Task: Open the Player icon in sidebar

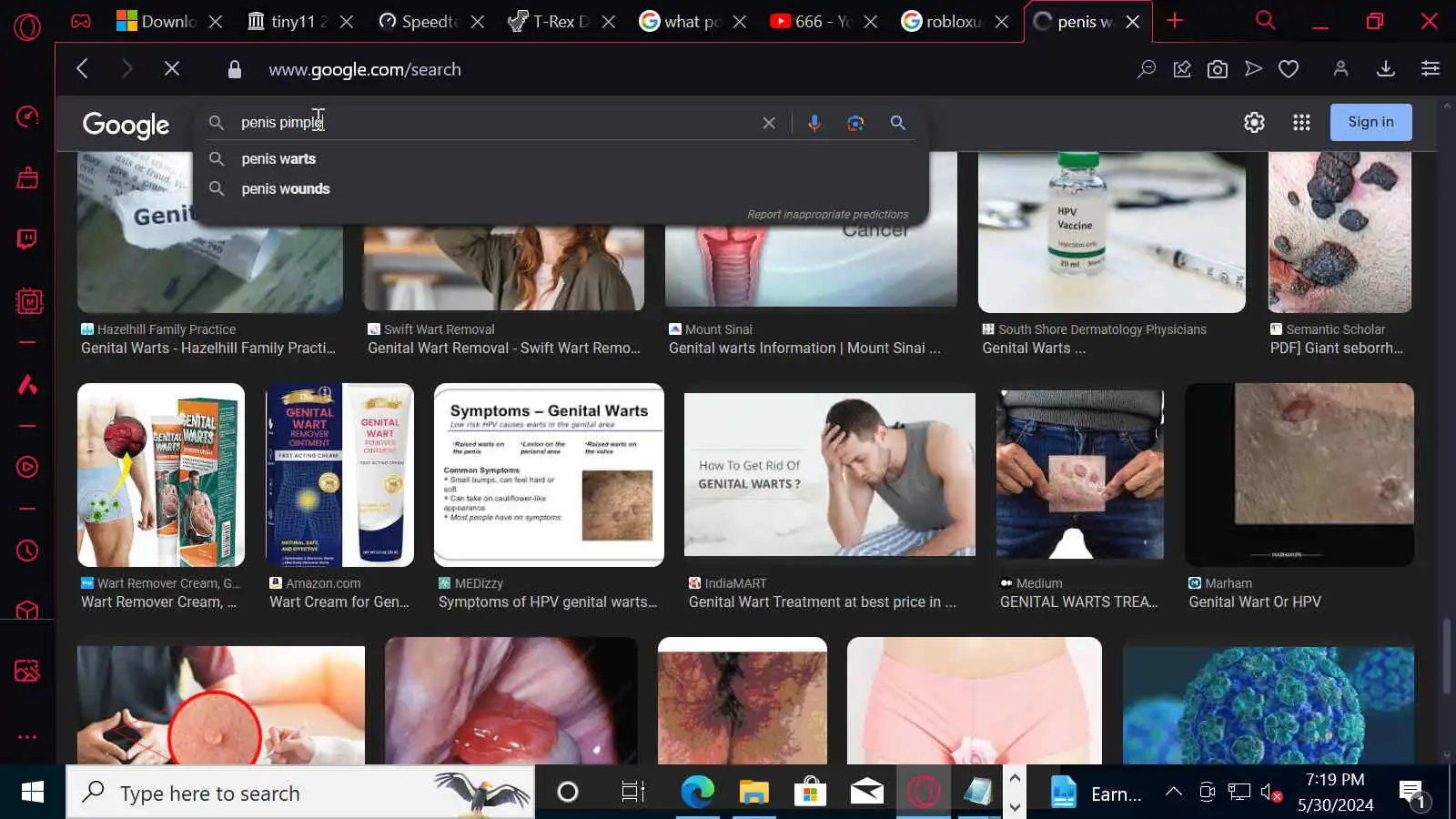Action: coord(27,467)
